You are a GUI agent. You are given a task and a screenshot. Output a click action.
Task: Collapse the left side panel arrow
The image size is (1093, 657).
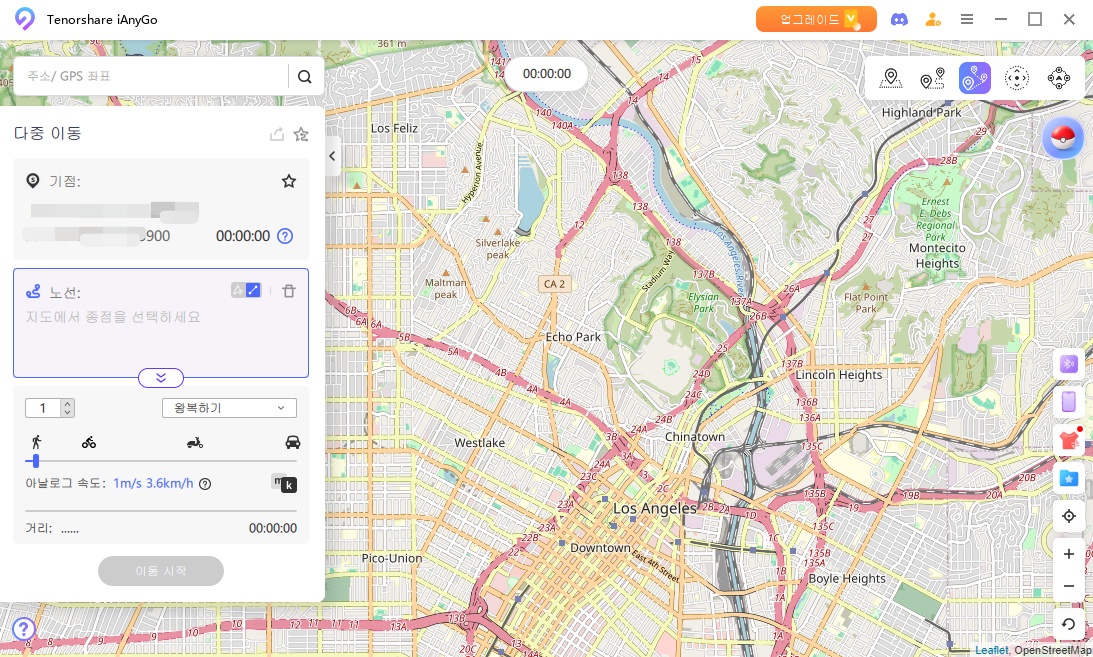click(333, 156)
